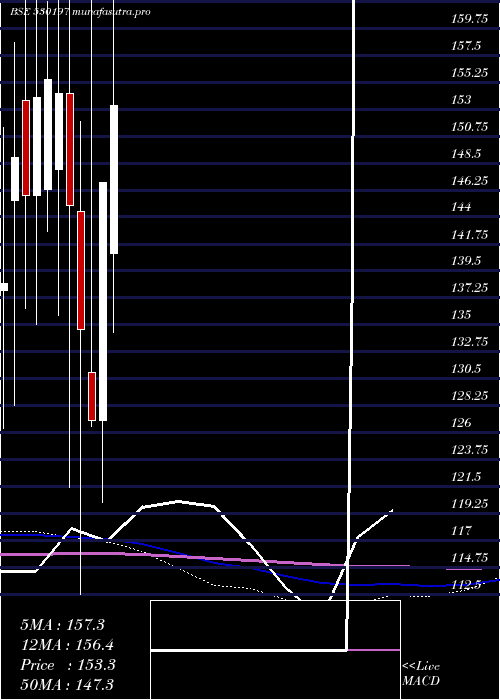This screenshot has width=500, height=700.
Task: Click the 117 price axis label
Action: tap(461, 531)
